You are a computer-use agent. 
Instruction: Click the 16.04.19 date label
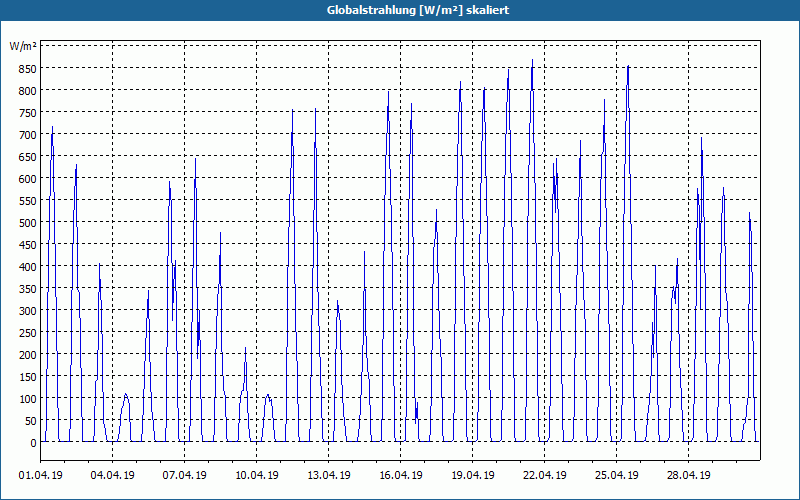coord(401,476)
